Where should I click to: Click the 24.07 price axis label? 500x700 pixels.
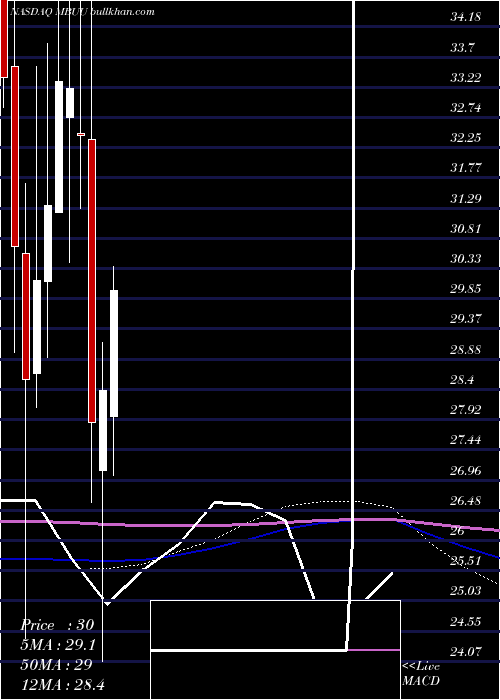466,652
